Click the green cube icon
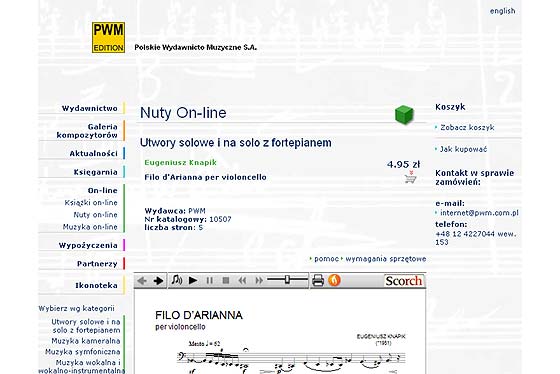560x374 pixels. pos(404,115)
